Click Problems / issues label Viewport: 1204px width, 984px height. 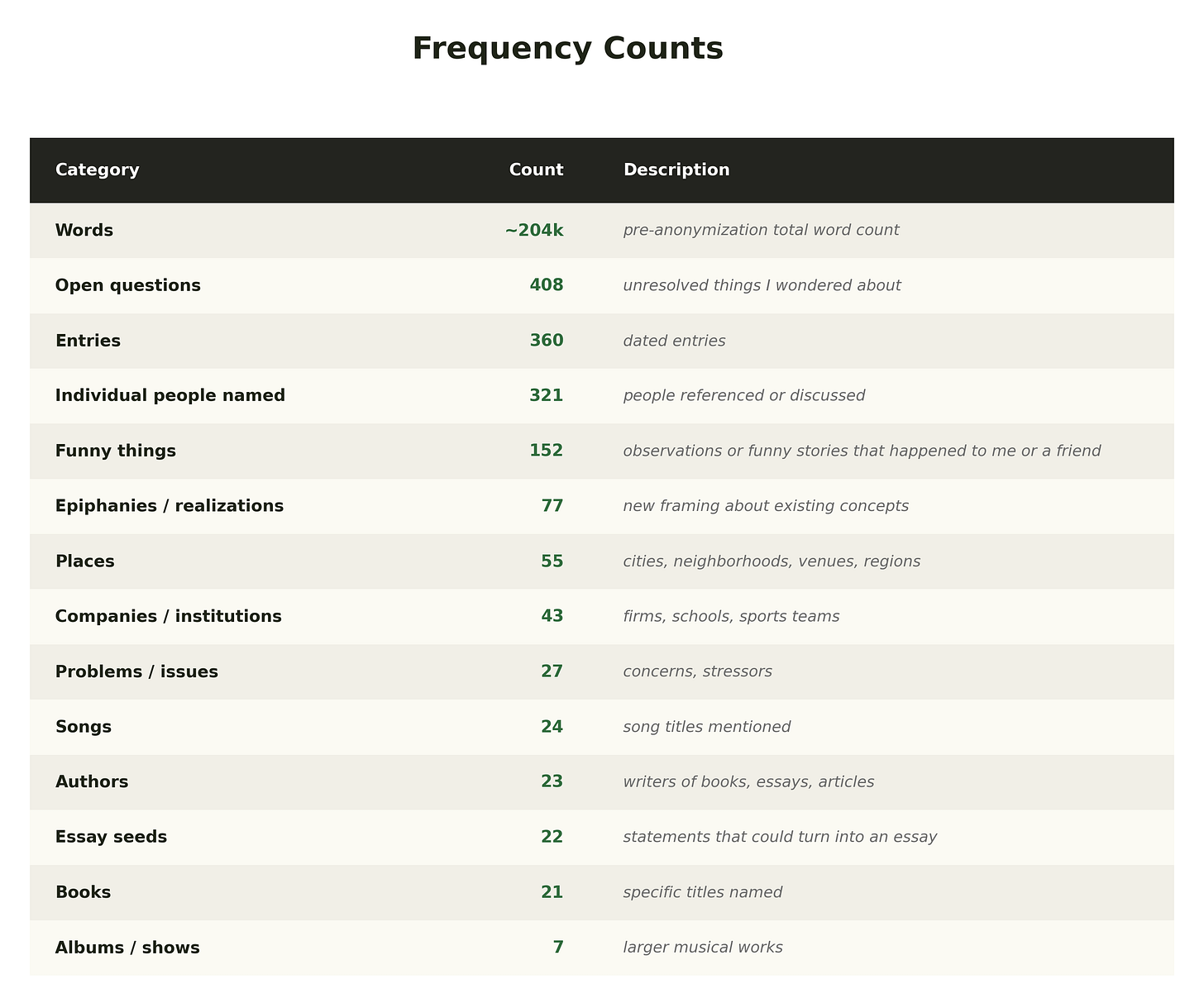click(136, 671)
